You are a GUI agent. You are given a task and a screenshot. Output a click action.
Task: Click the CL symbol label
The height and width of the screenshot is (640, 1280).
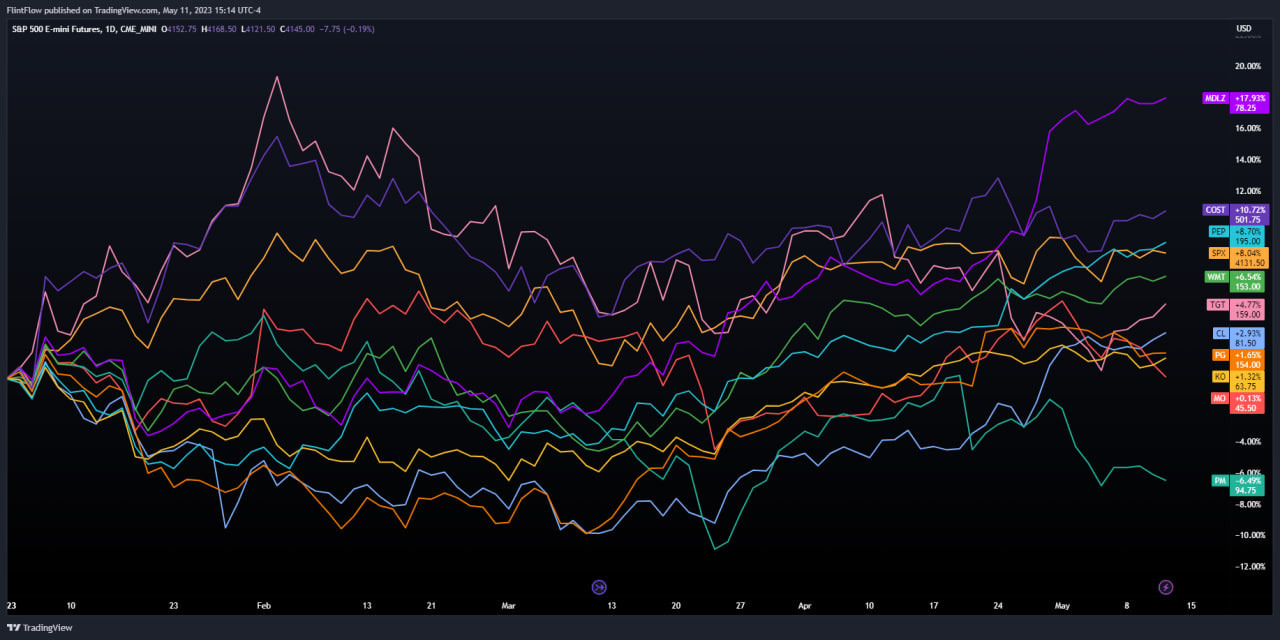(x=1220, y=333)
